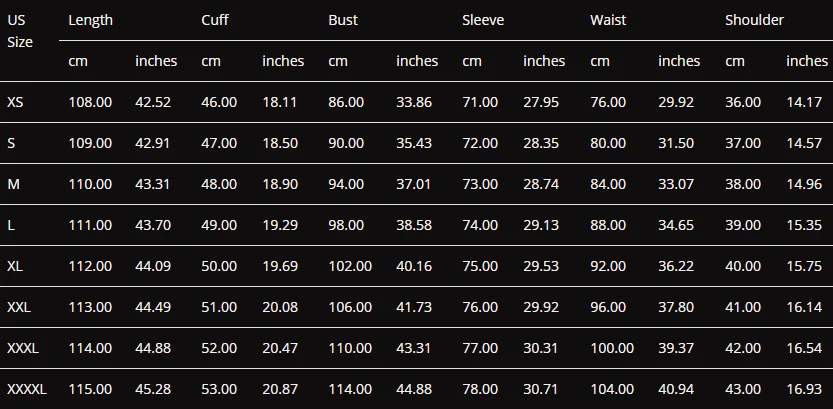The height and width of the screenshot is (409, 833).
Task: Click the Shoulder column header
Action: coord(754,20)
